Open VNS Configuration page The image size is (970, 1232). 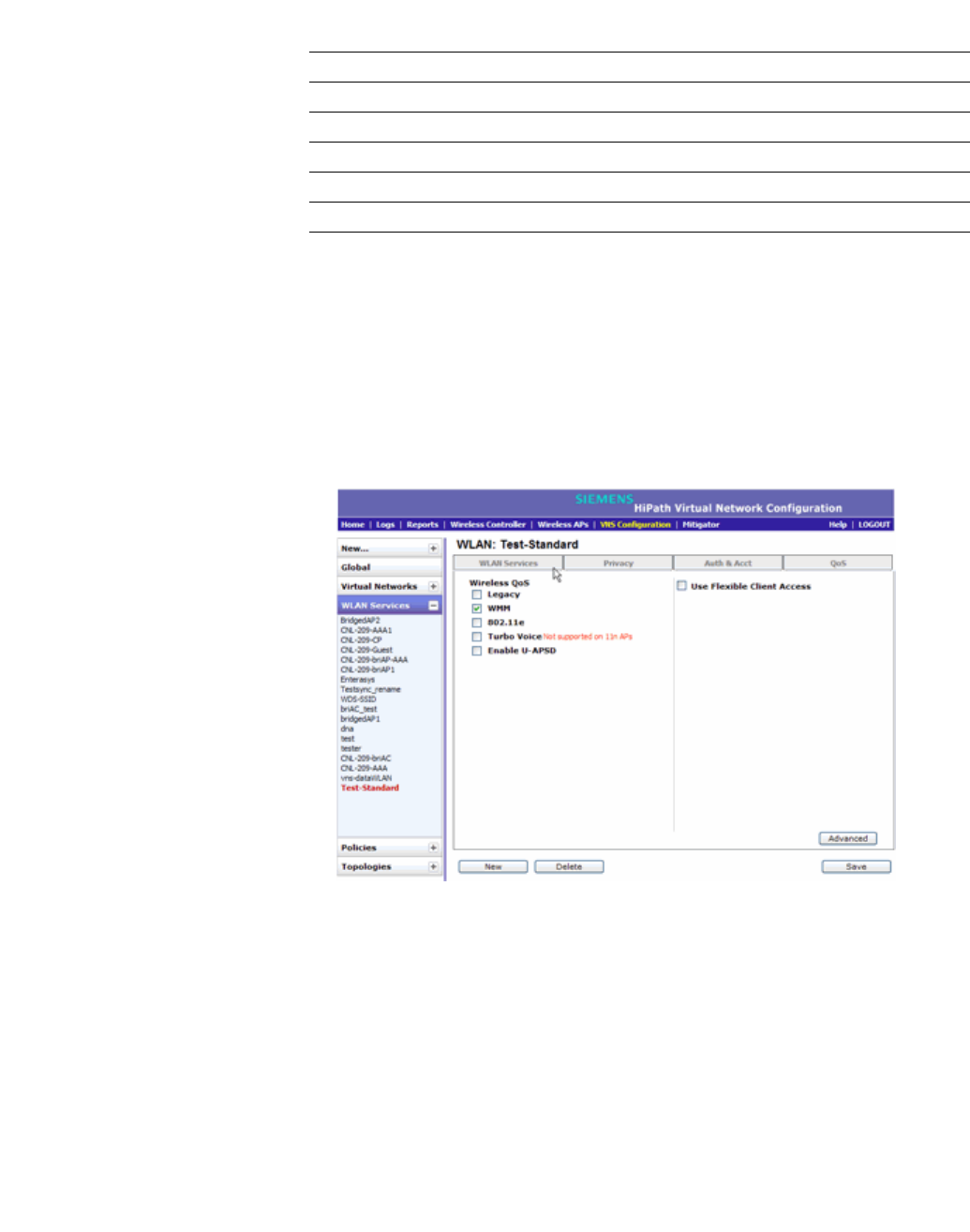pos(635,525)
